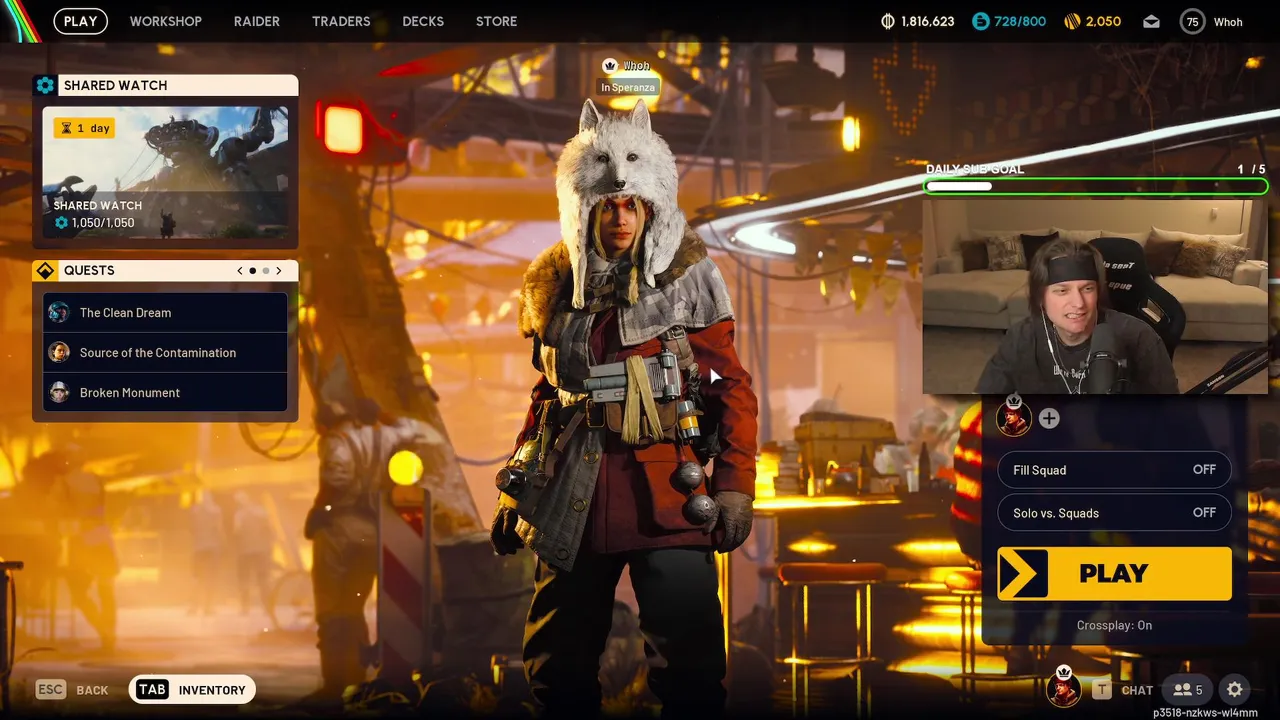
Task: Click the Daily Sub Goal progress bar
Action: tap(1096, 186)
